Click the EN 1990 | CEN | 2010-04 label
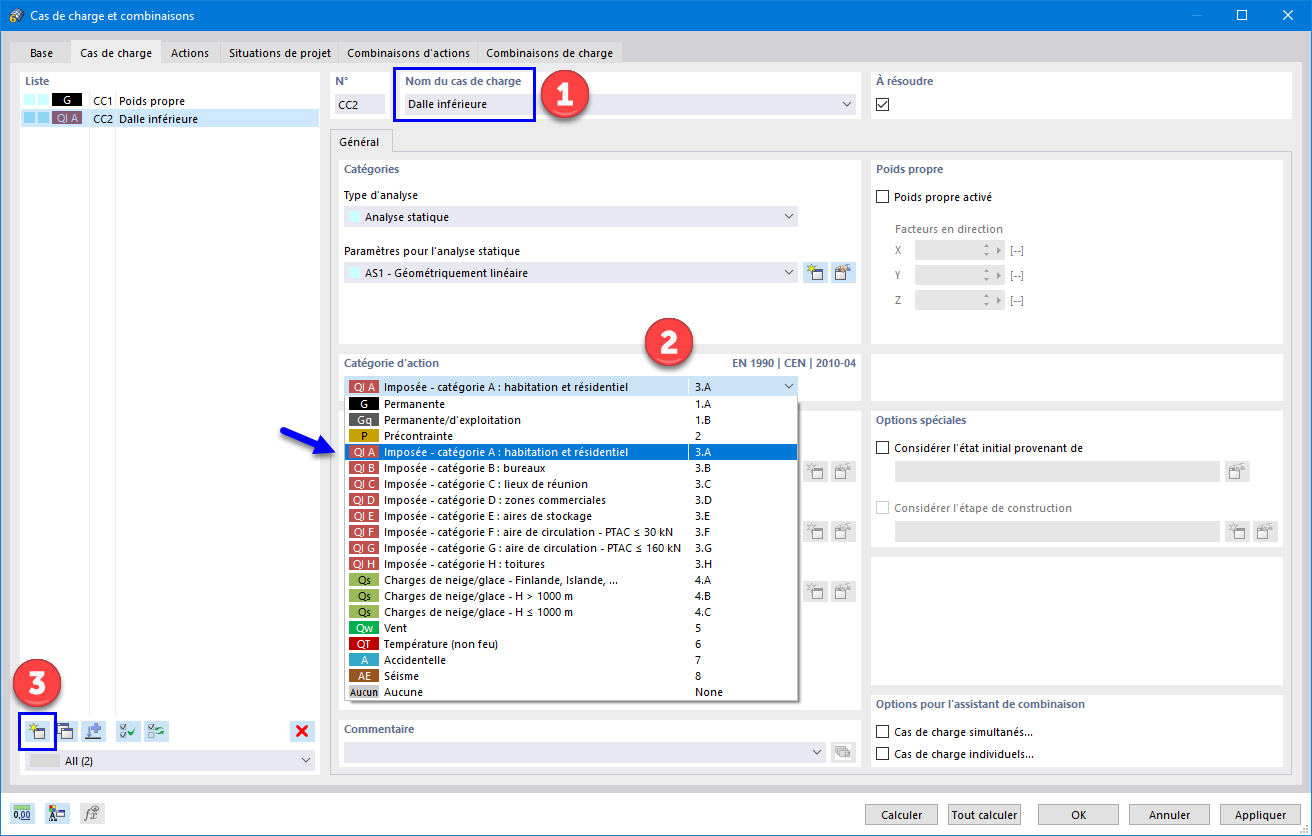Image resolution: width=1312 pixels, height=836 pixels. point(794,364)
